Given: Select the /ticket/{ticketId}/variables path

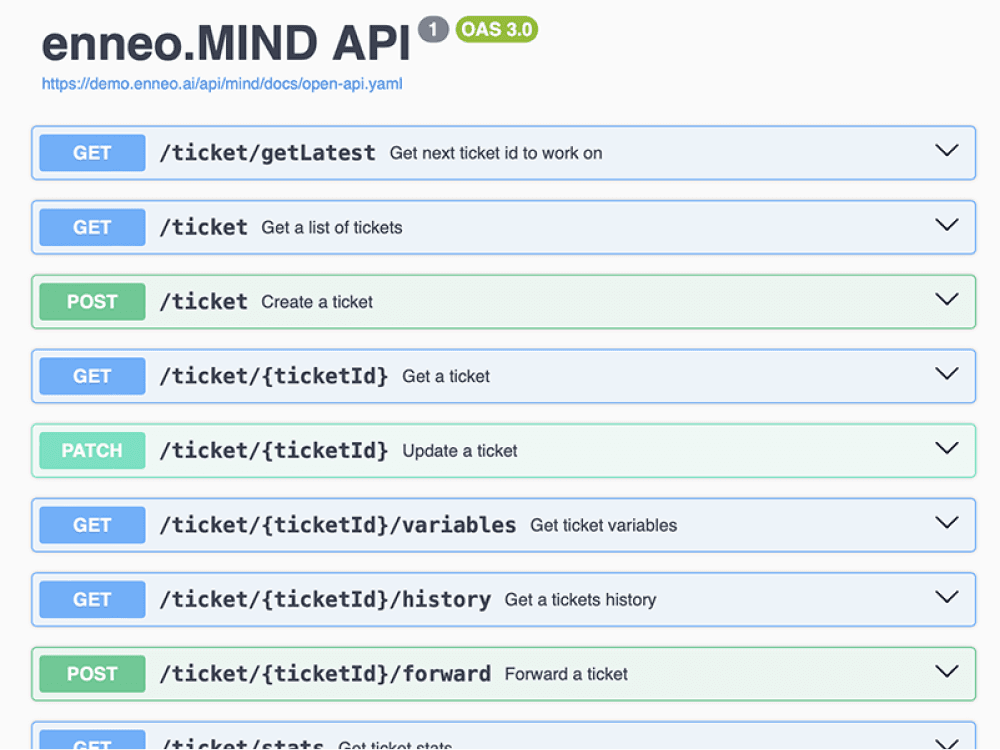Looking at the screenshot, I should coord(337,525).
